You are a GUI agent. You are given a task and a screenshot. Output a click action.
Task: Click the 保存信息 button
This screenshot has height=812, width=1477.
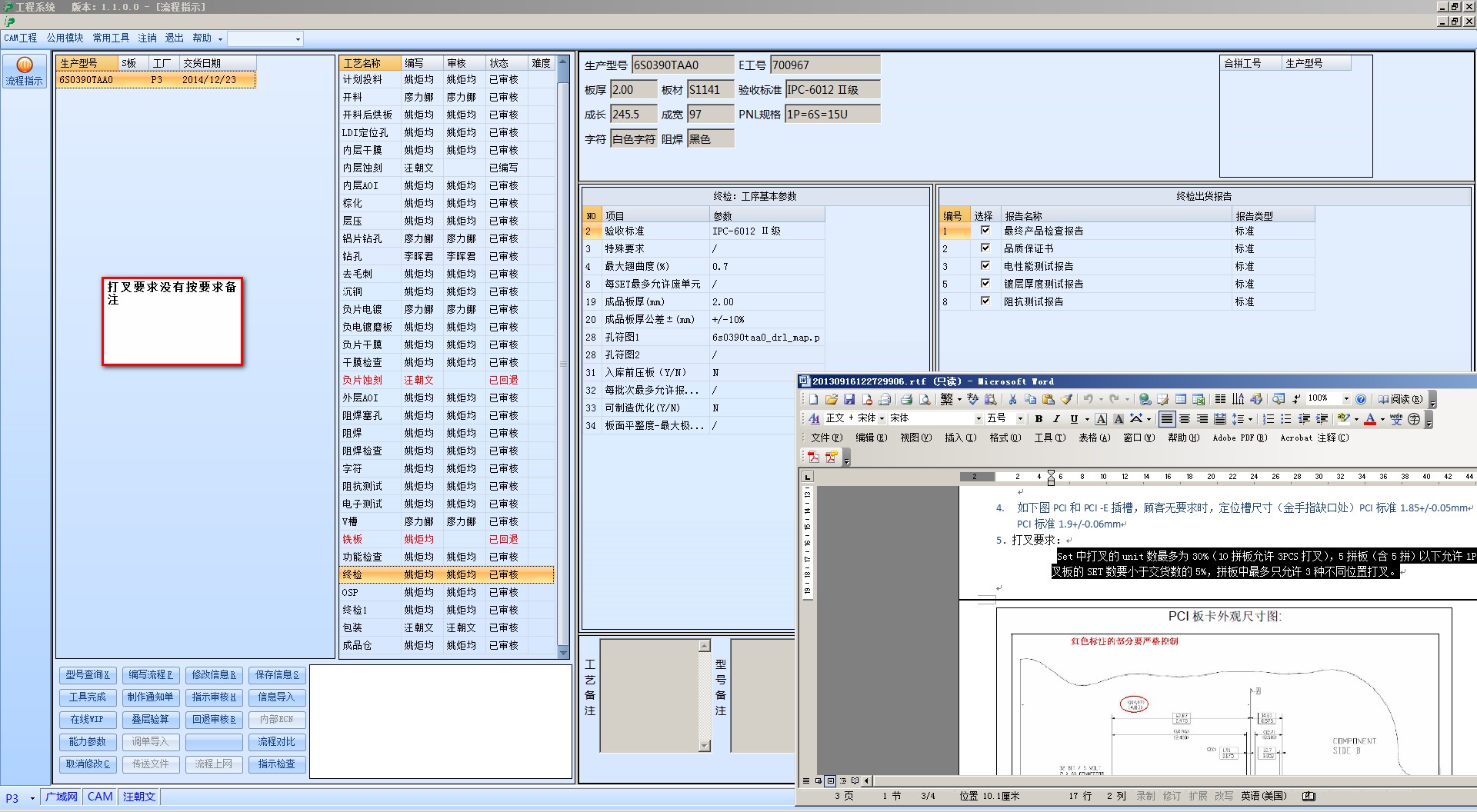coord(277,675)
